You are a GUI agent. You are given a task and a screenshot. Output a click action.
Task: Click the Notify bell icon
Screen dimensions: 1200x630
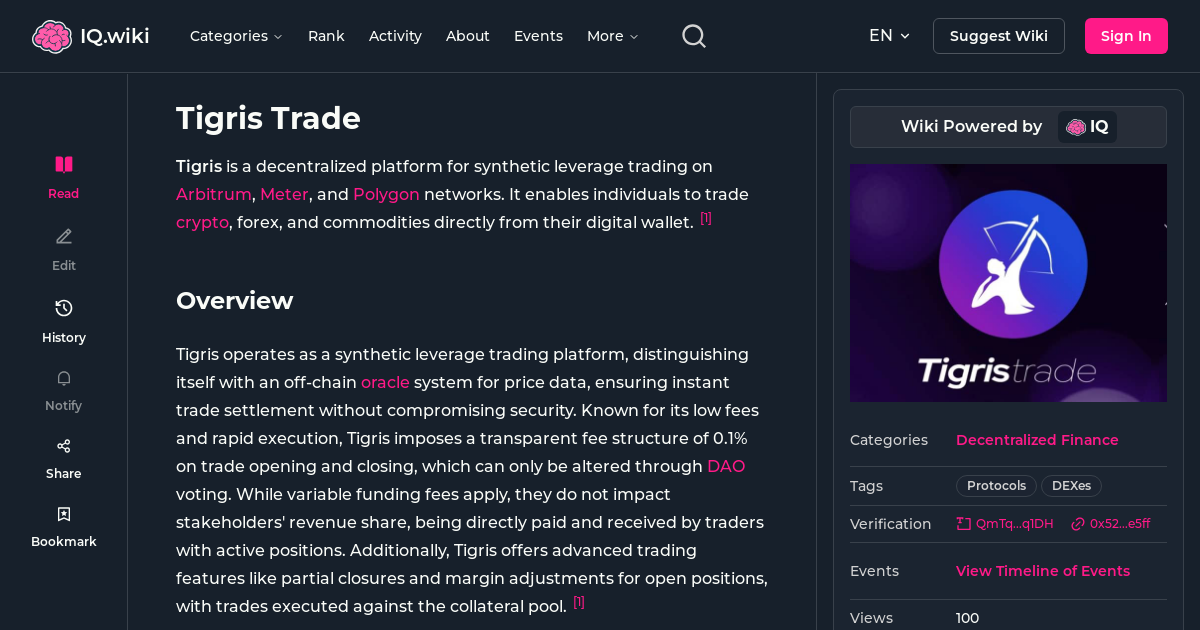[63, 378]
